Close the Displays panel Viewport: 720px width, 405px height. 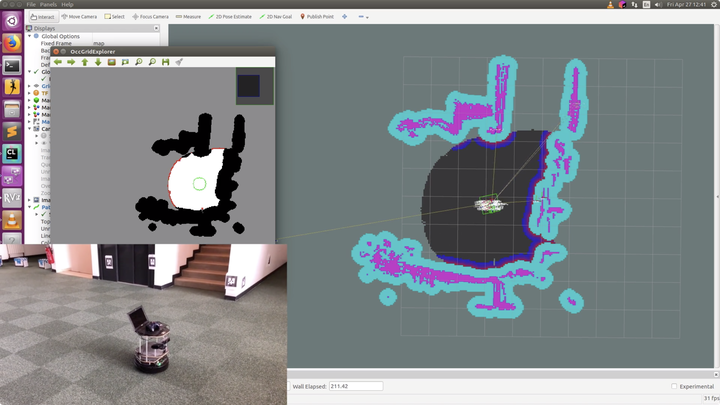pos(156,28)
